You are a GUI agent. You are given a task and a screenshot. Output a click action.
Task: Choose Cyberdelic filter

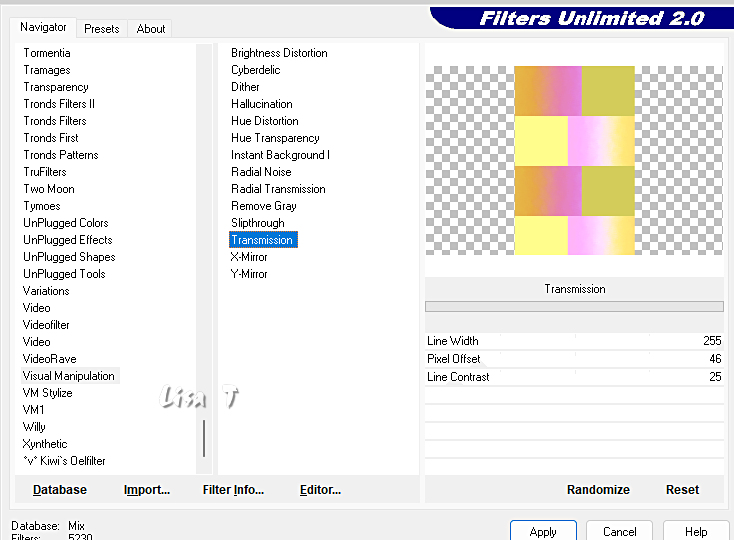(x=256, y=70)
